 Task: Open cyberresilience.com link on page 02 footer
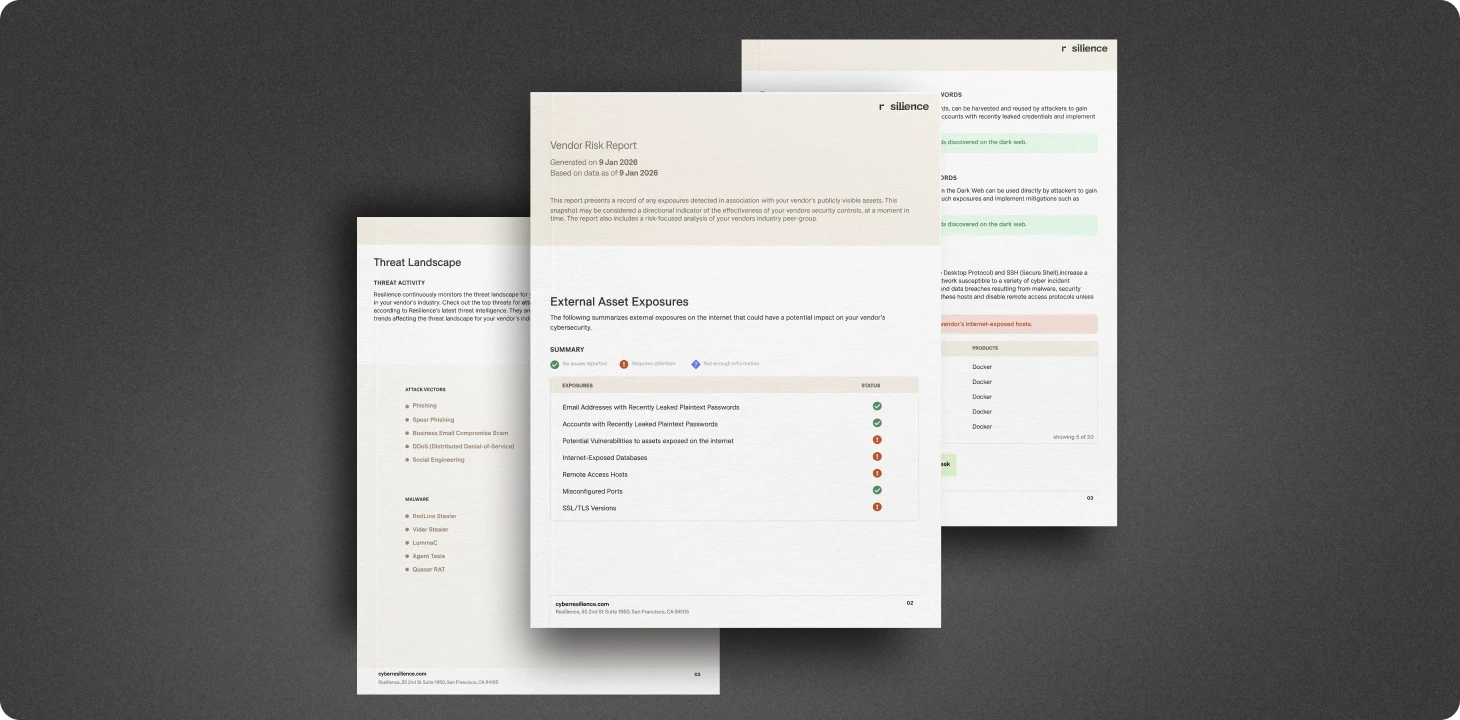pos(582,604)
